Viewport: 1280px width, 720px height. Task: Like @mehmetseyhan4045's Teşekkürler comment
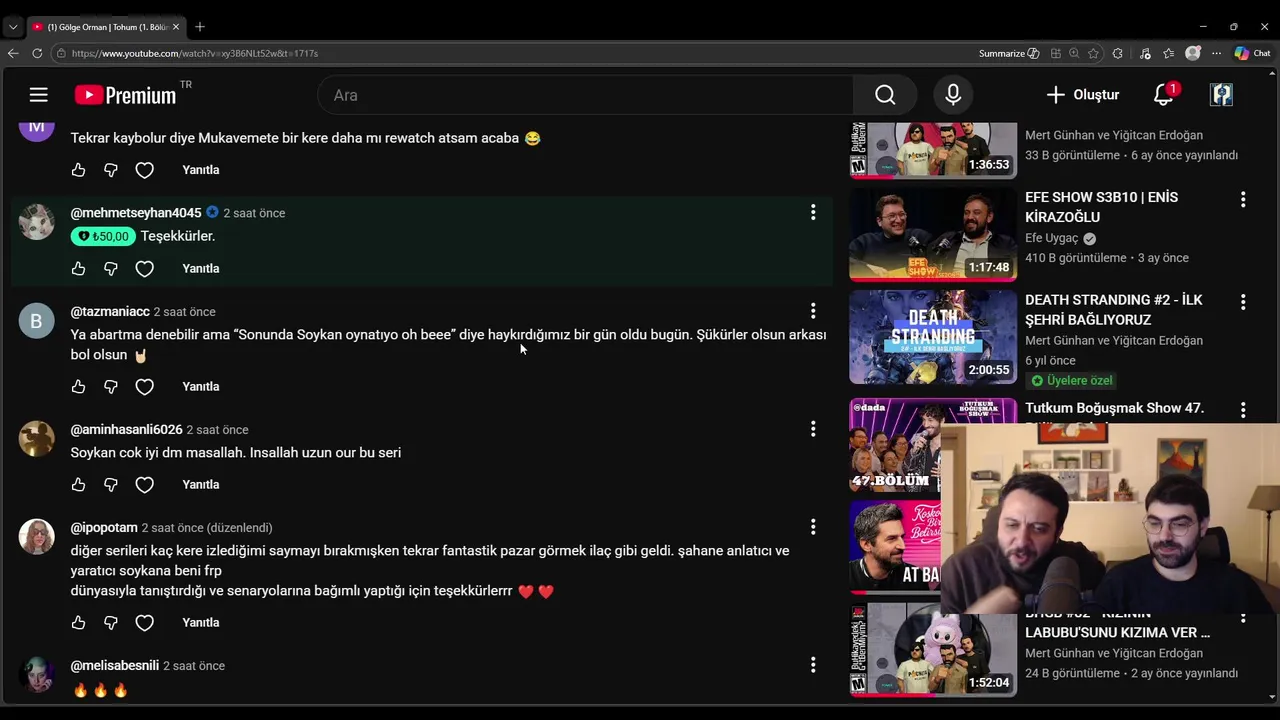point(78,269)
